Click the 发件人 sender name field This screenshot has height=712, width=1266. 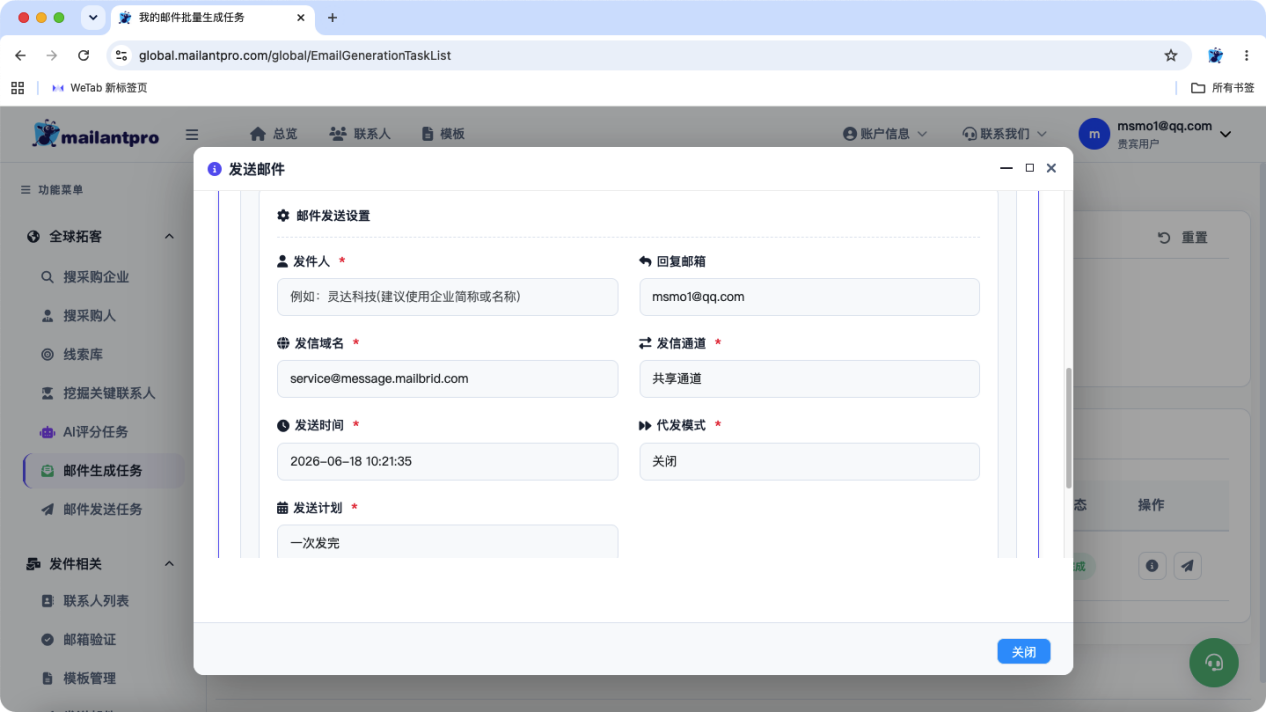pyautogui.click(x=447, y=297)
